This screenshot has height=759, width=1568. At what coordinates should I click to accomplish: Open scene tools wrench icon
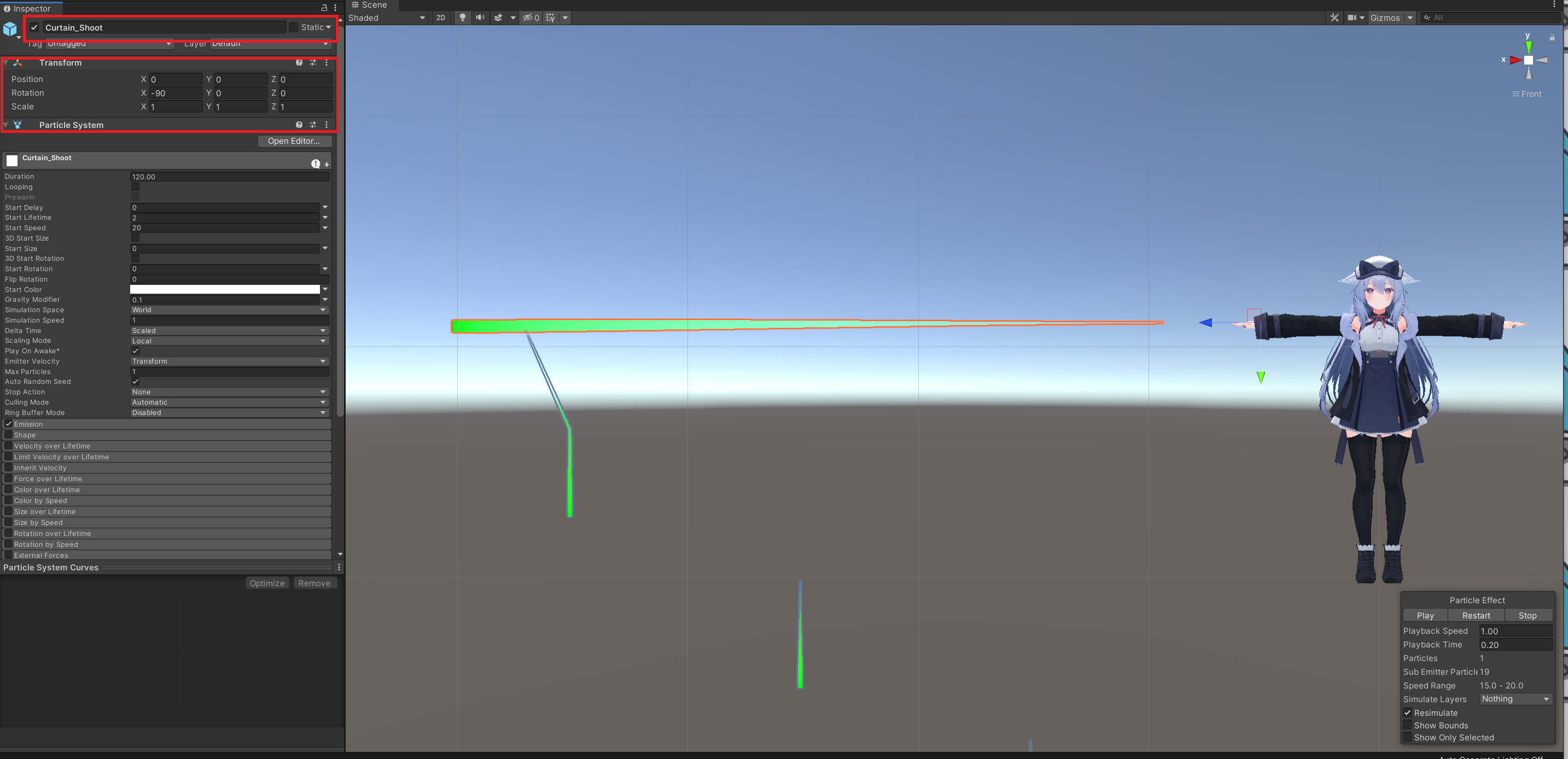(x=1334, y=17)
